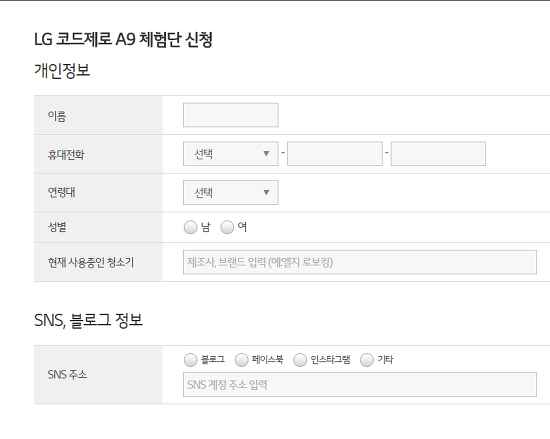This screenshot has height=439, width=550.
Task: Click the arrow icon of the 연령대 selector
Action: (266, 193)
